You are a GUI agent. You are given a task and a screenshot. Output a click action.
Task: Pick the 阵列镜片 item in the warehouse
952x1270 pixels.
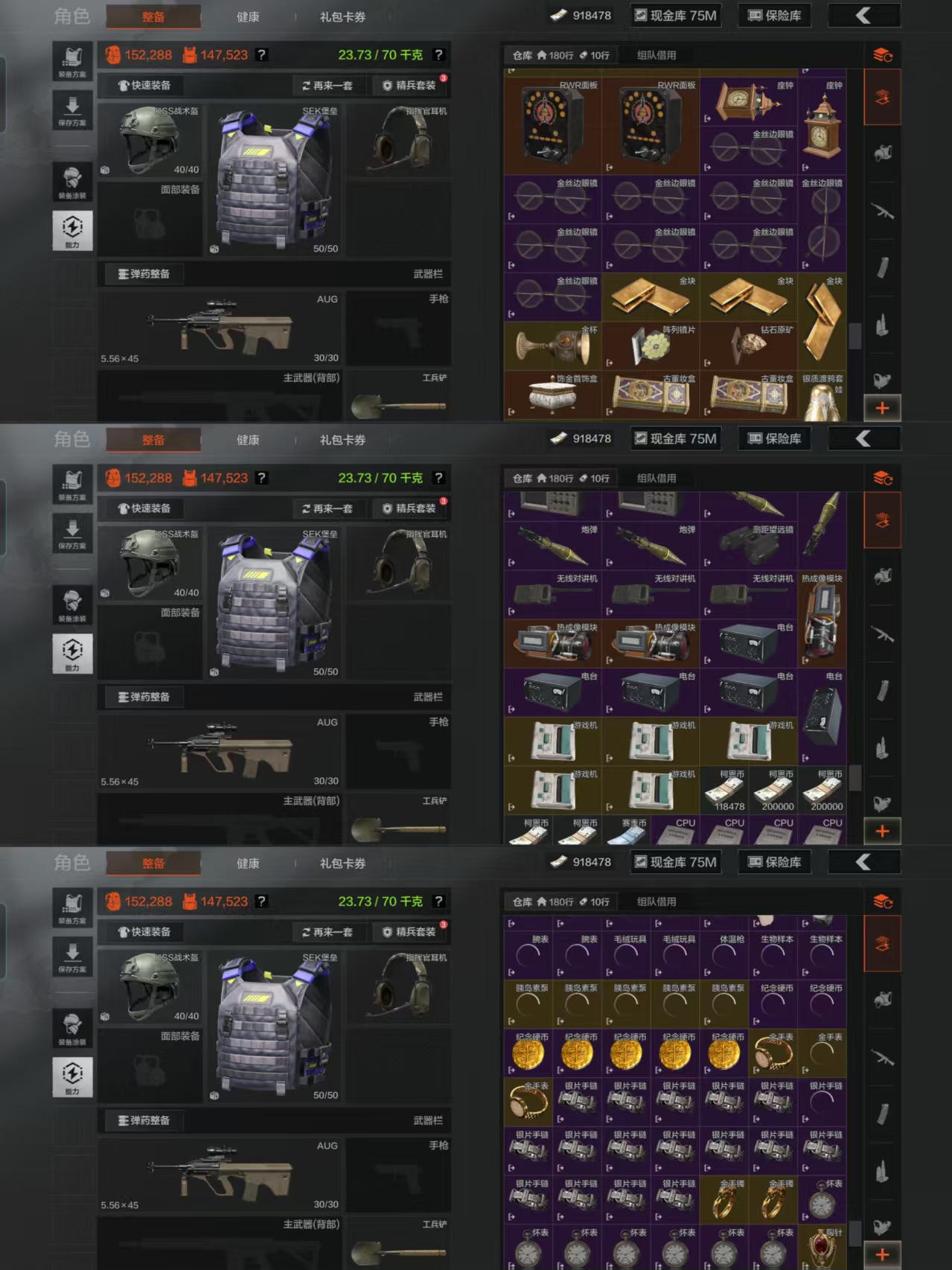(x=651, y=346)
